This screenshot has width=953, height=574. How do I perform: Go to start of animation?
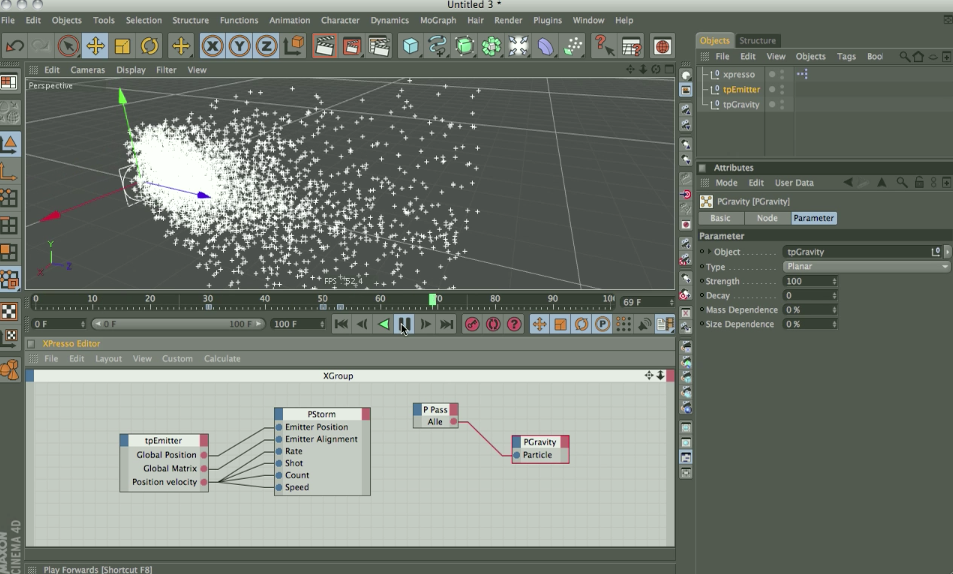point(342,324)
